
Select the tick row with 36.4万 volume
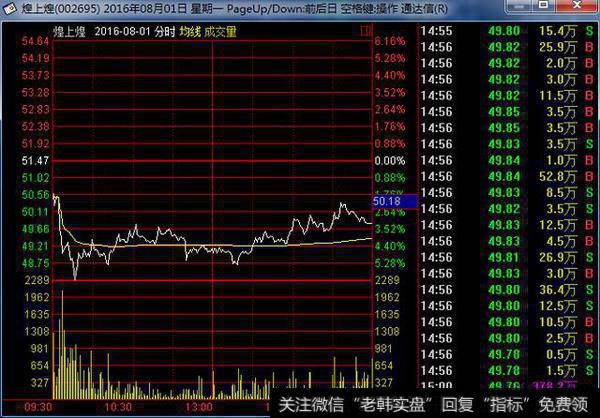click(508, 290)
